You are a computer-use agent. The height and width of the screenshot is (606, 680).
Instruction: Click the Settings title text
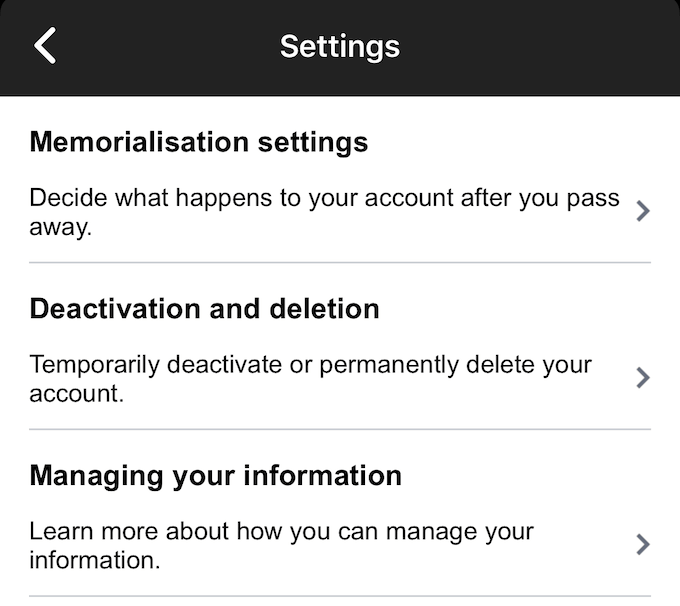click(340, 46)
